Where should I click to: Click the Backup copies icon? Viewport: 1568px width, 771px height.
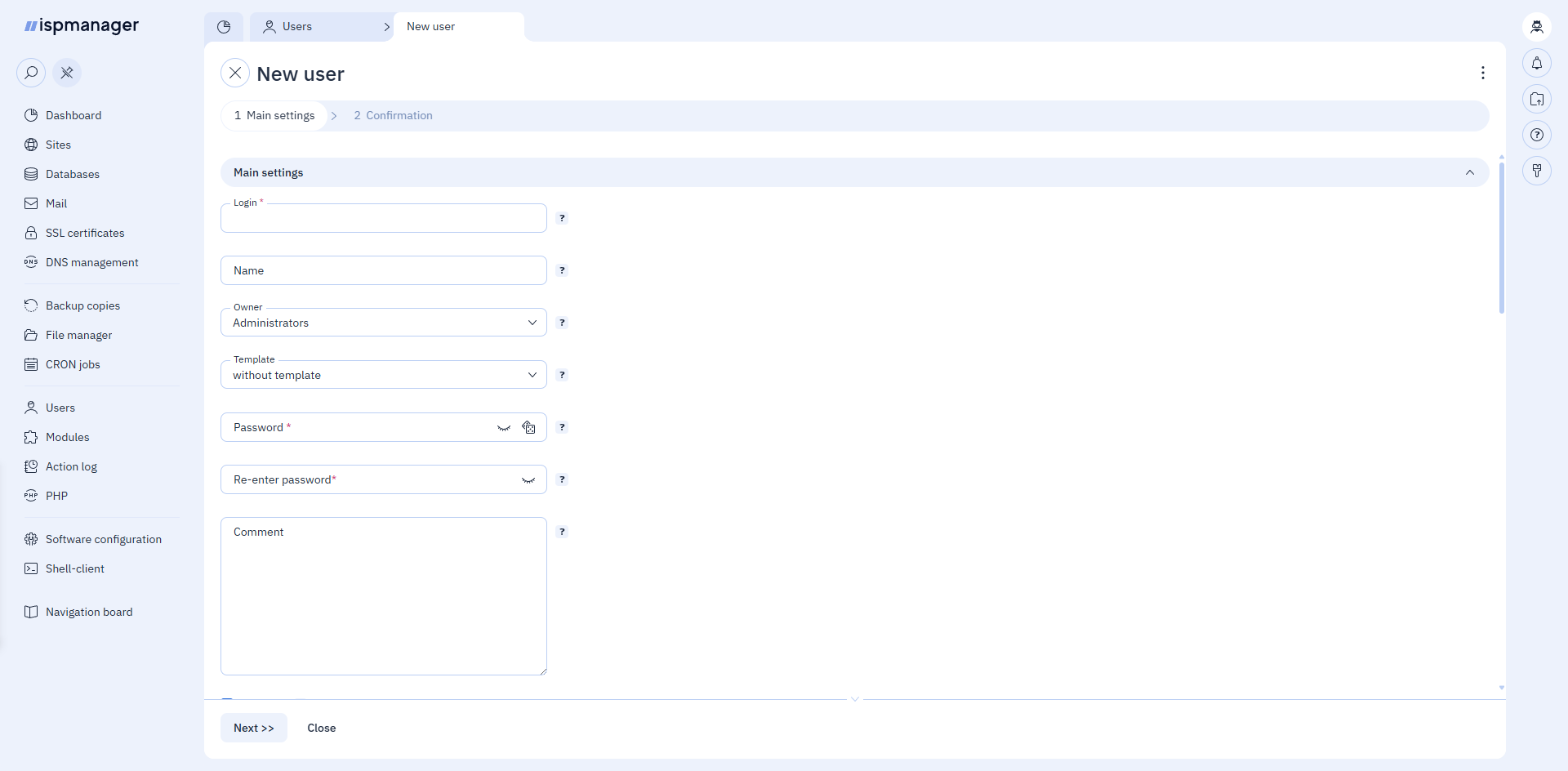[31, 305]
